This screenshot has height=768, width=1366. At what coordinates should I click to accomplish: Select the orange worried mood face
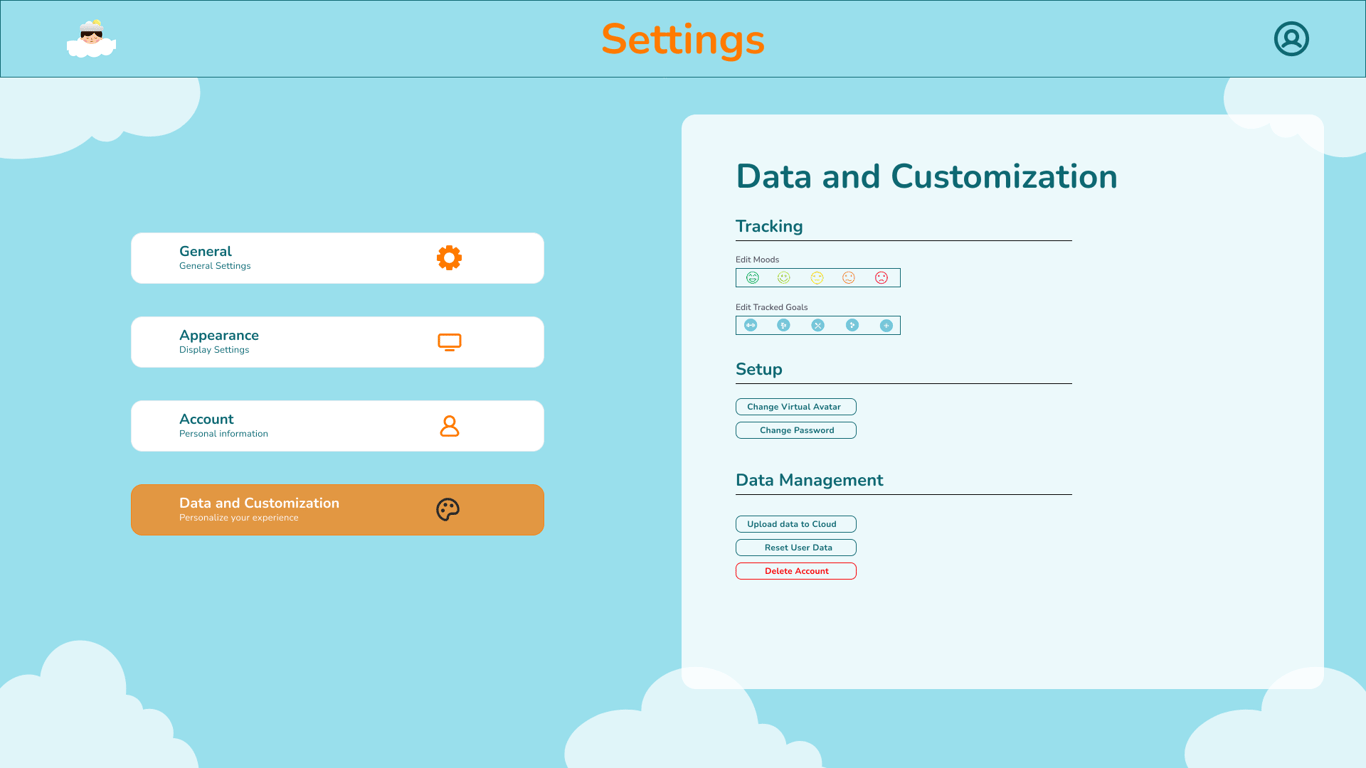click(849, 278)
